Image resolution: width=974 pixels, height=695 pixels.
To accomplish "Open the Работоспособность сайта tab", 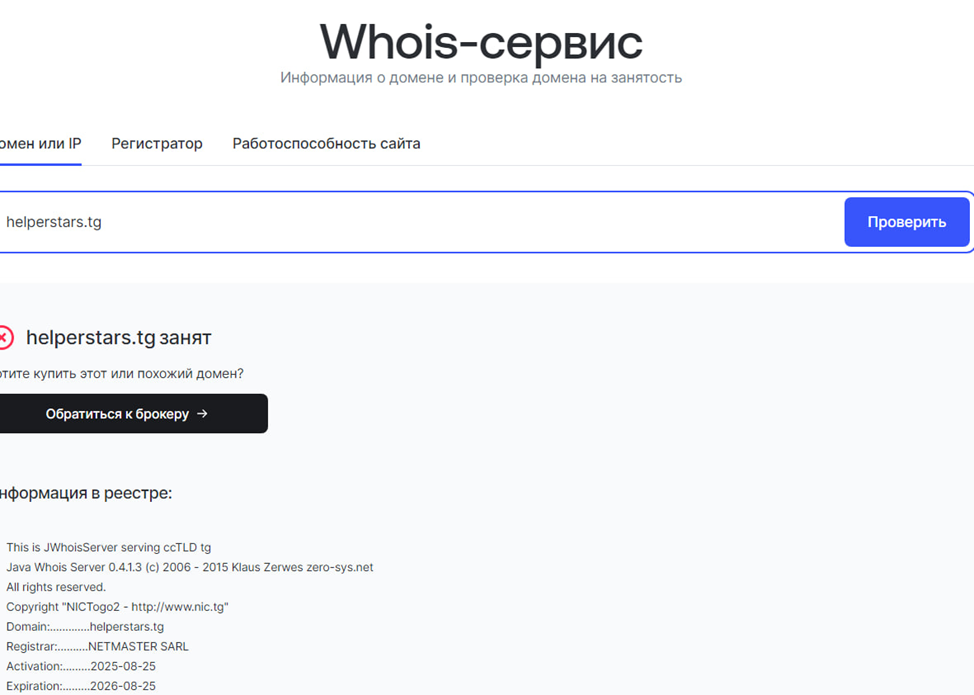I will pos(326,143).
